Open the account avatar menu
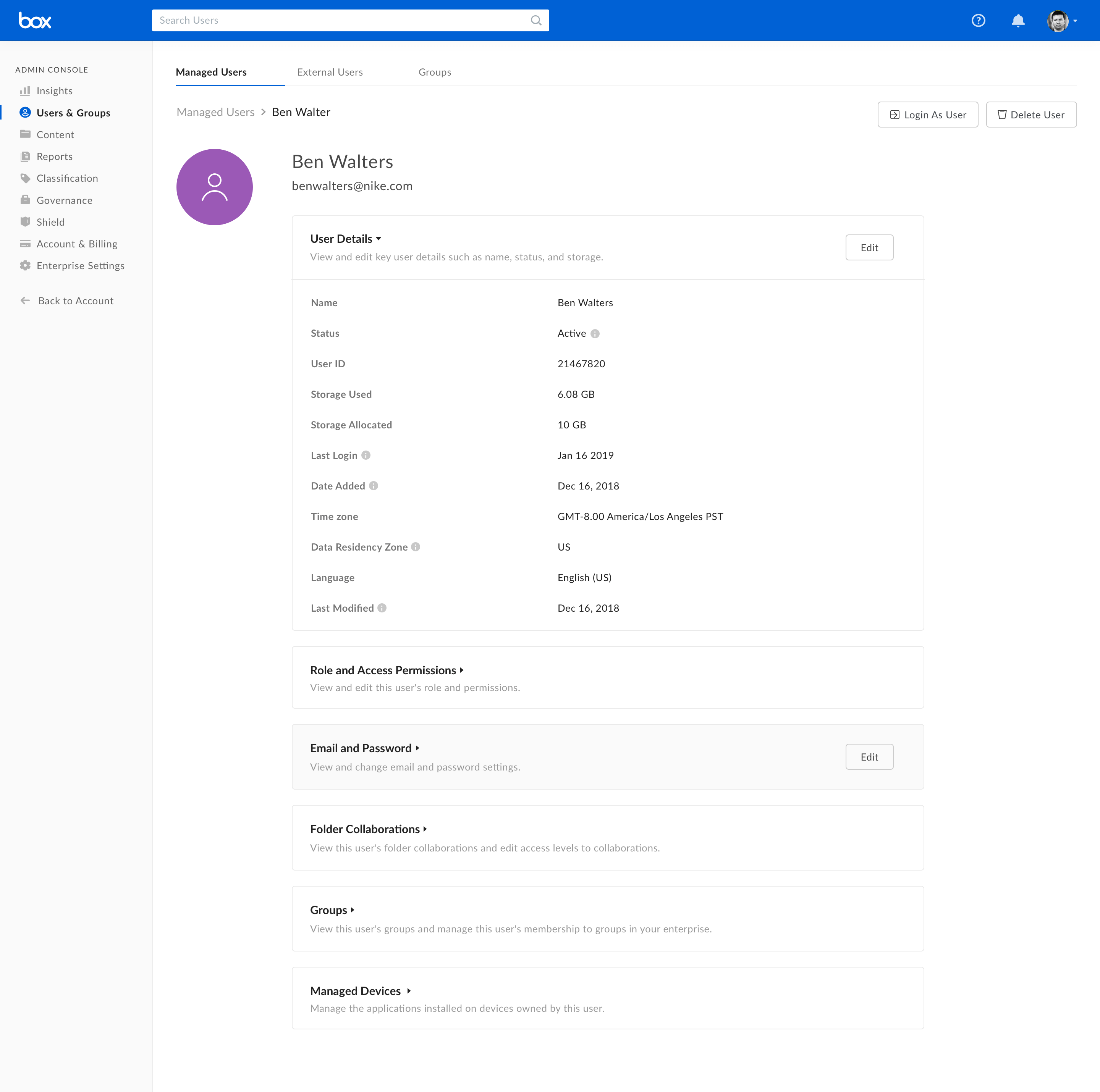 (x=1058, y=21)
